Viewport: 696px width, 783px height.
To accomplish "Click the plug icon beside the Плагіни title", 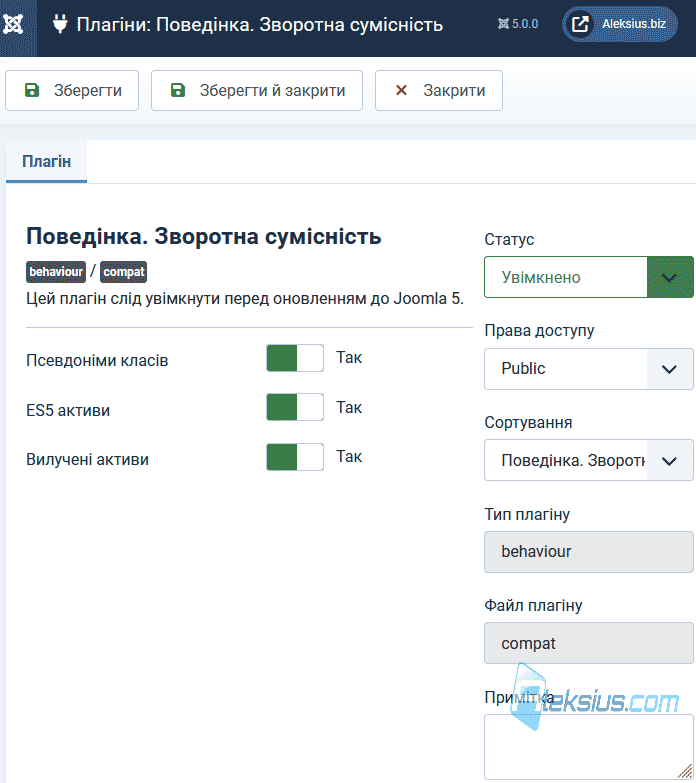I will pyautogui.click(x=60, y=24).
